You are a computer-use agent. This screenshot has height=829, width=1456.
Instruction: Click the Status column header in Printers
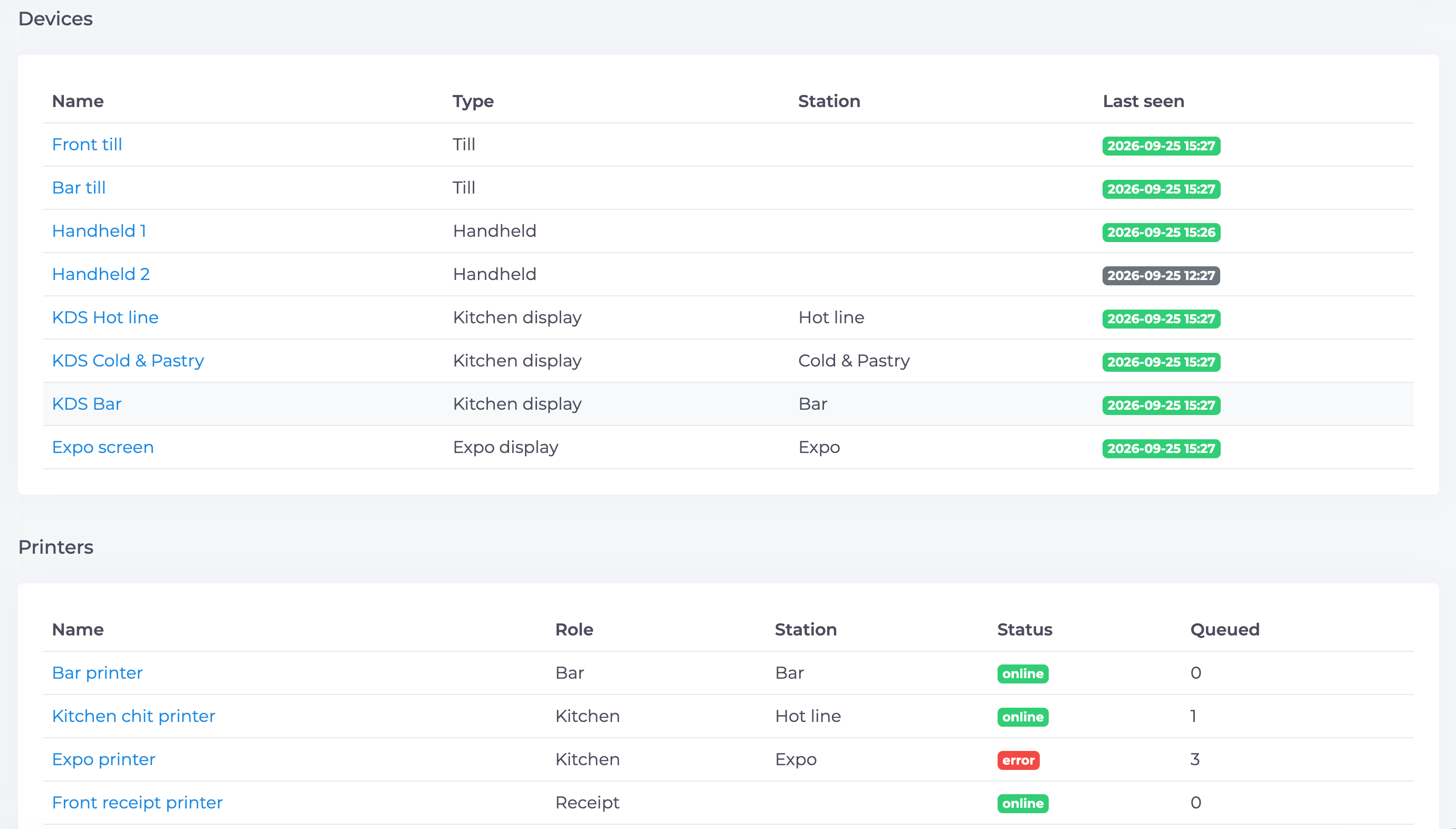pos(1024,630)
